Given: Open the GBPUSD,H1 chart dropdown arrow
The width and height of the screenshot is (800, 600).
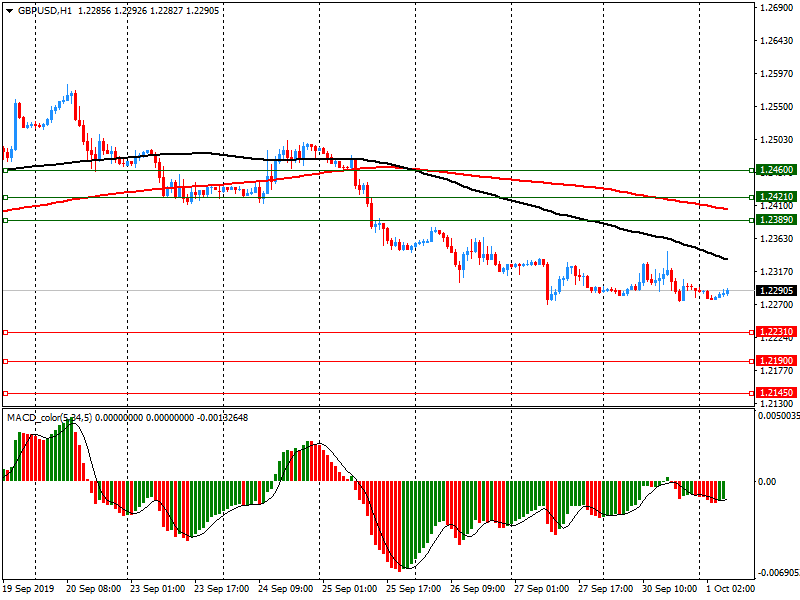Looking at the screenshot, I should pos(9,11).
